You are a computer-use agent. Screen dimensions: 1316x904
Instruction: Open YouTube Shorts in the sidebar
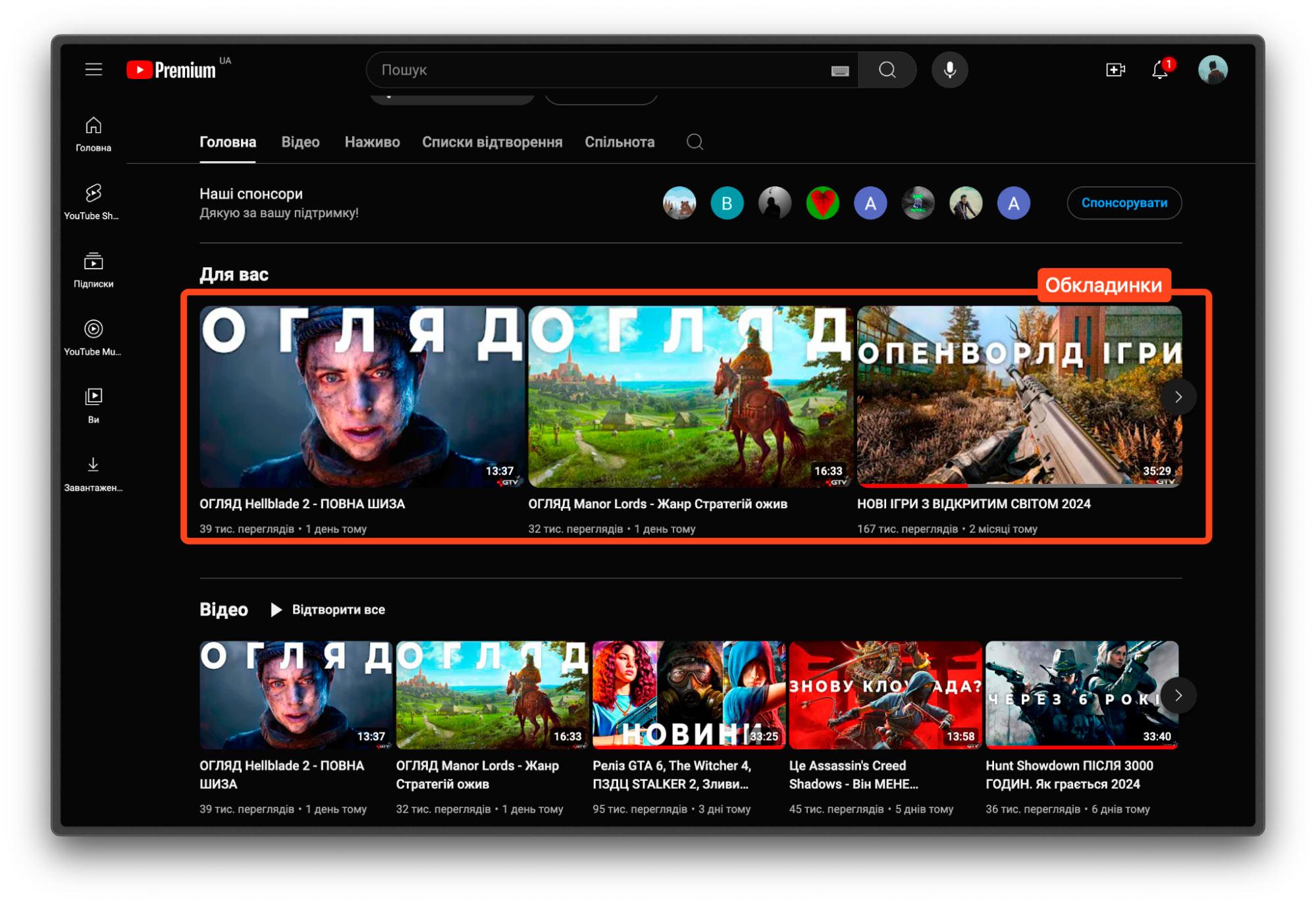tap(92, 201)
